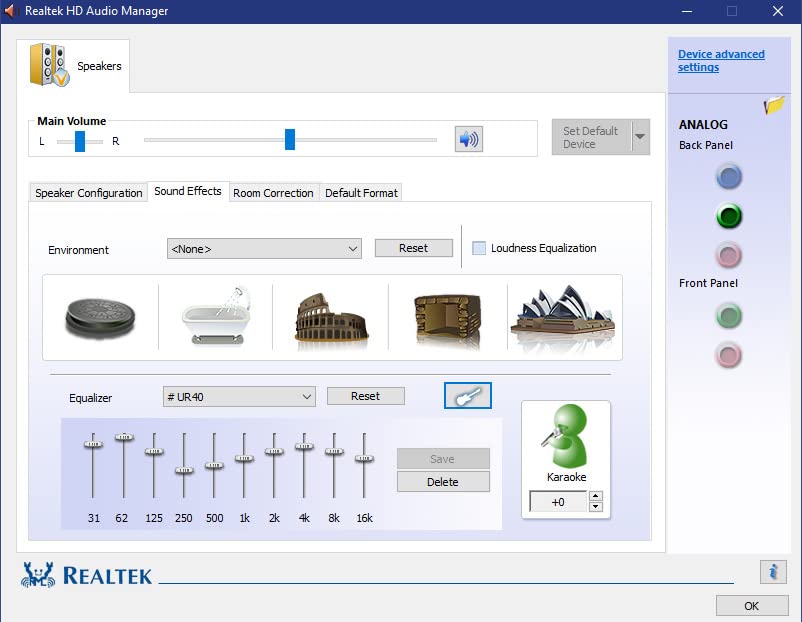Screen dimensions: 802x622
Task: Click the 1k equalizer slider knob
Action: [x=244, y=458]
